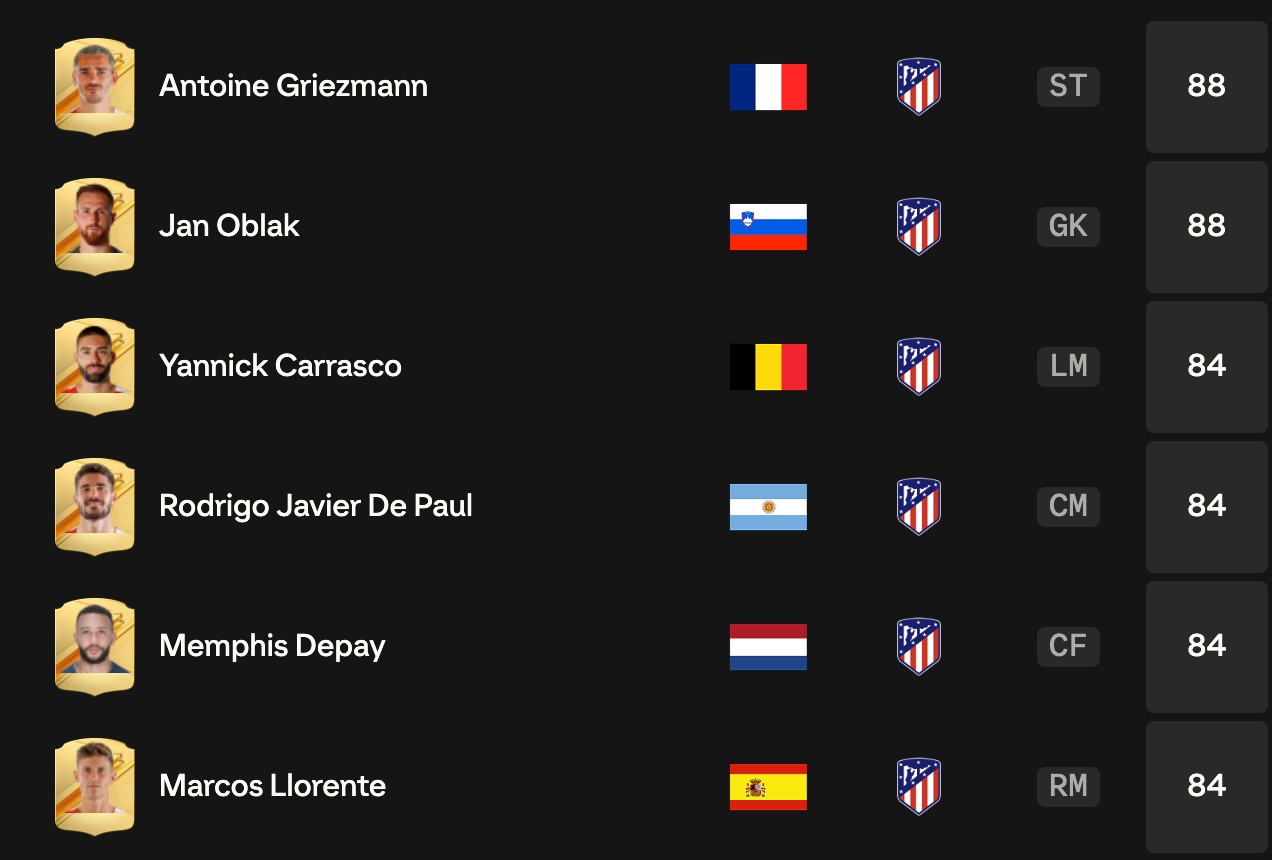Select the club crest in Marcos Llorente's row
This screenshot has height=860, width=1272.
[918, 786]
